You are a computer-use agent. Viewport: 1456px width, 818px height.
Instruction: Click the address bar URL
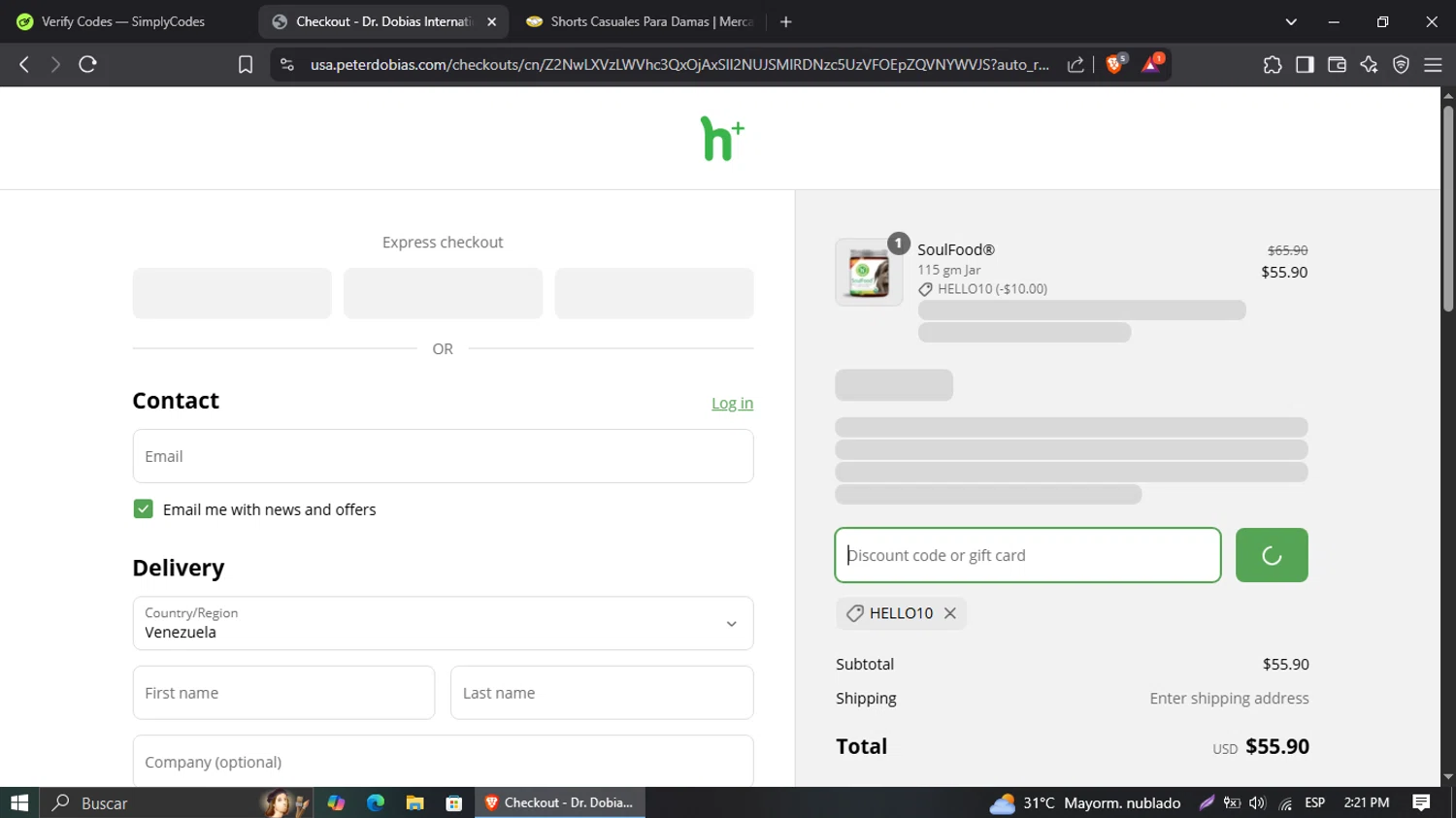[679, 64]
